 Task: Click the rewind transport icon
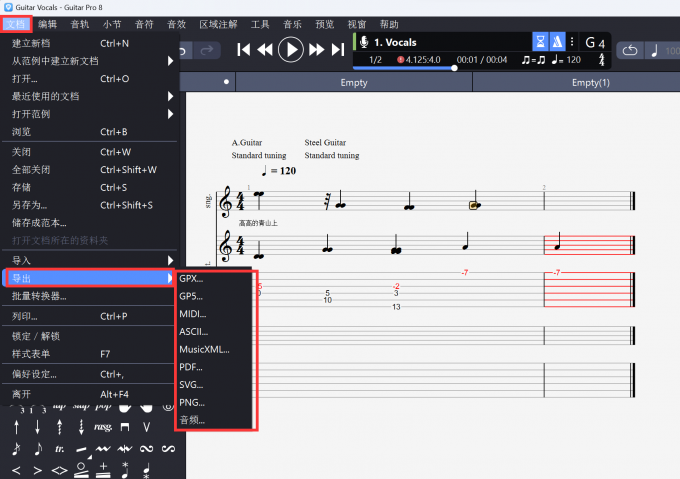[265, 49]
